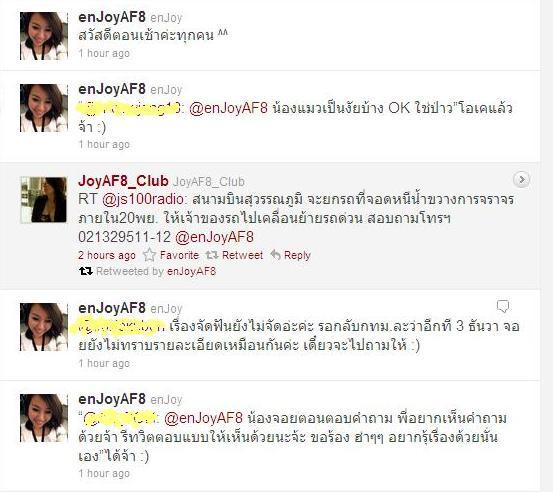Click the @enJoyAF8 mention in the last tweet

[x=203, y=418]
